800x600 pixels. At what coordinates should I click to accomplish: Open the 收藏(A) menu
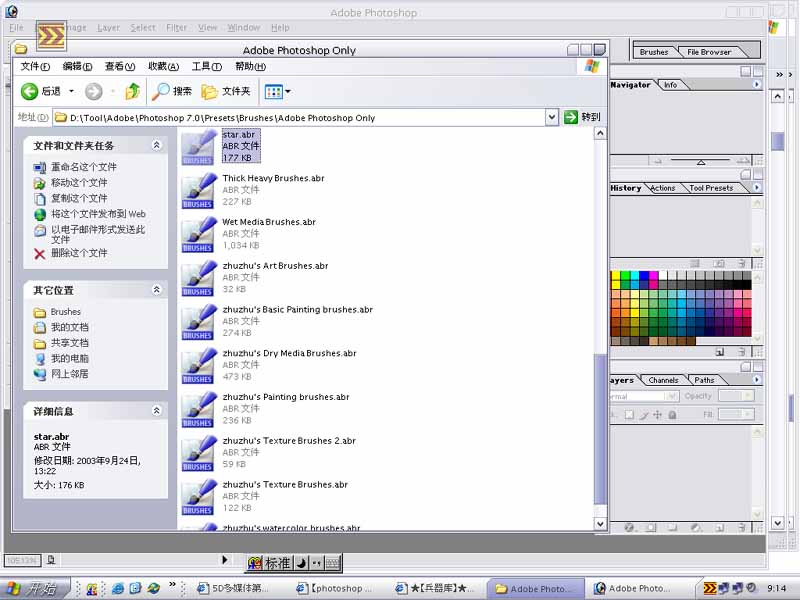[163, 66]
